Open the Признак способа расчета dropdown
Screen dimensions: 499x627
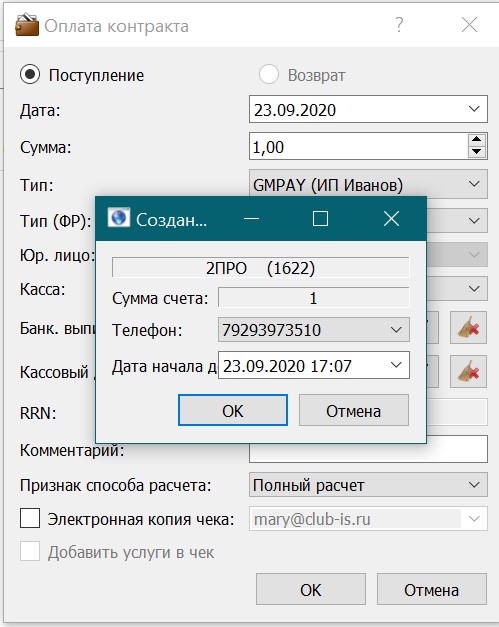tap(368, 485)
